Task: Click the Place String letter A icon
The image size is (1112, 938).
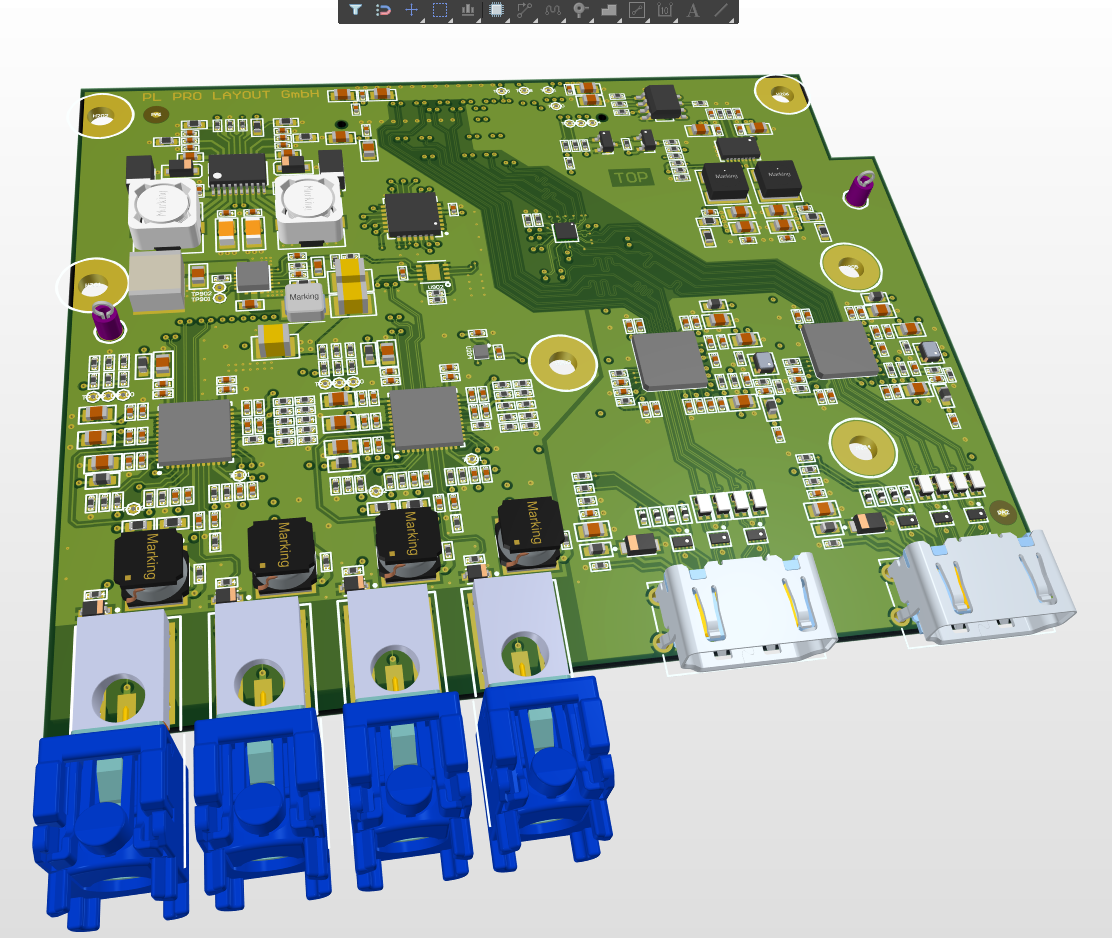Action: tap(693, 10)
